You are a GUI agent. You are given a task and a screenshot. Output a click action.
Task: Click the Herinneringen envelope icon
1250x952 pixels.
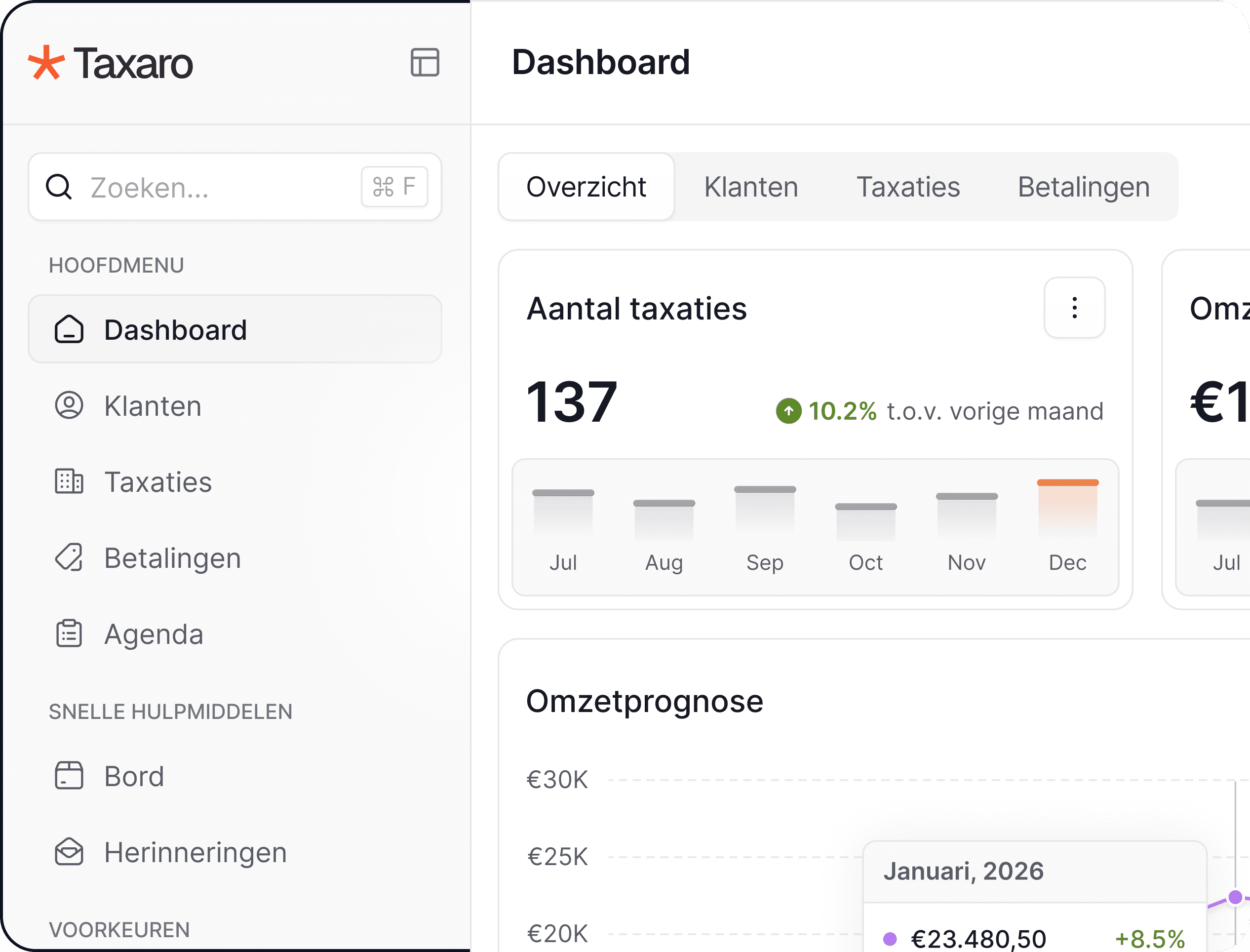69,852
